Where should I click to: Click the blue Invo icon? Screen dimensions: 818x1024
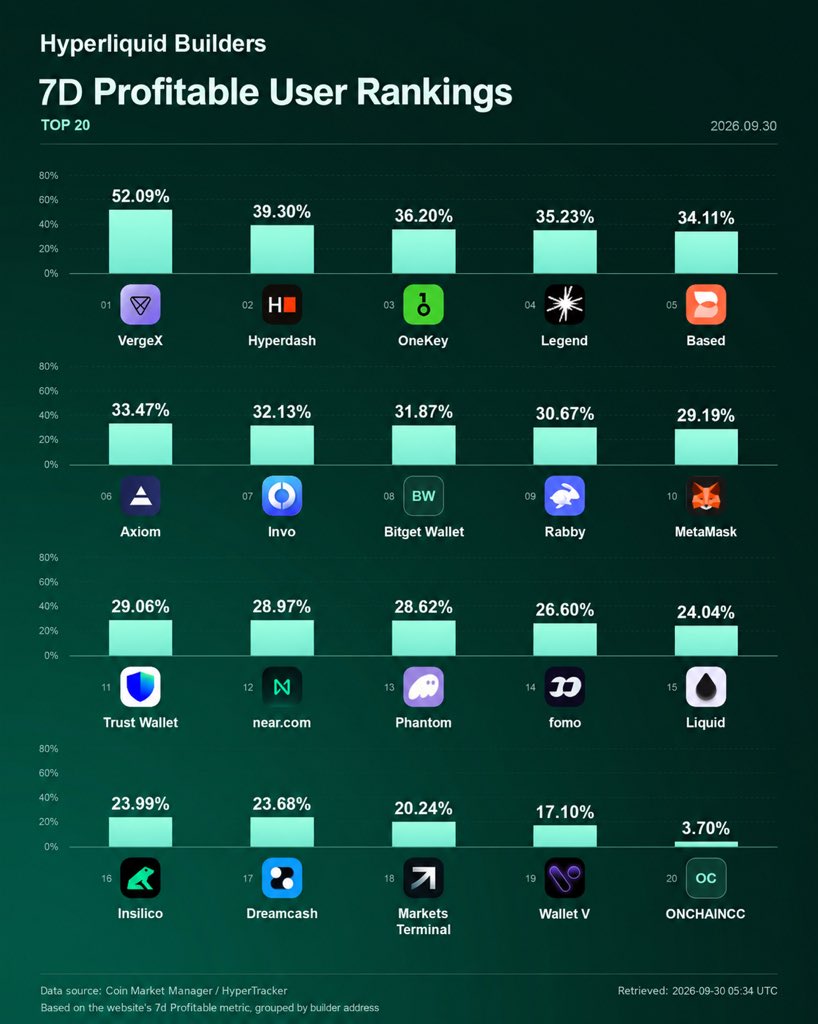point(282,496)
